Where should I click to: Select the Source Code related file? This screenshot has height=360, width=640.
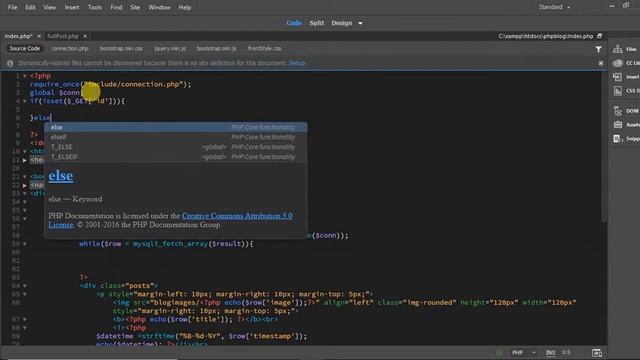point(25,49)
